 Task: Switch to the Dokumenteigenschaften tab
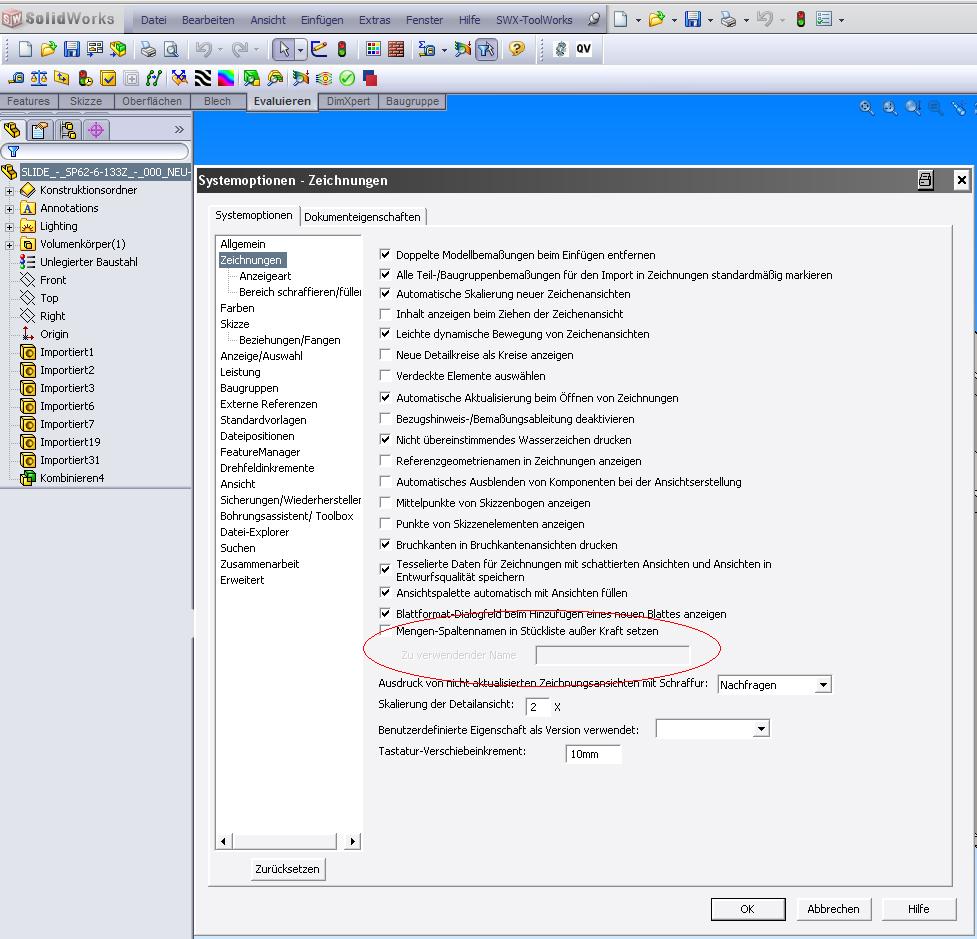(x=362, y=217)
